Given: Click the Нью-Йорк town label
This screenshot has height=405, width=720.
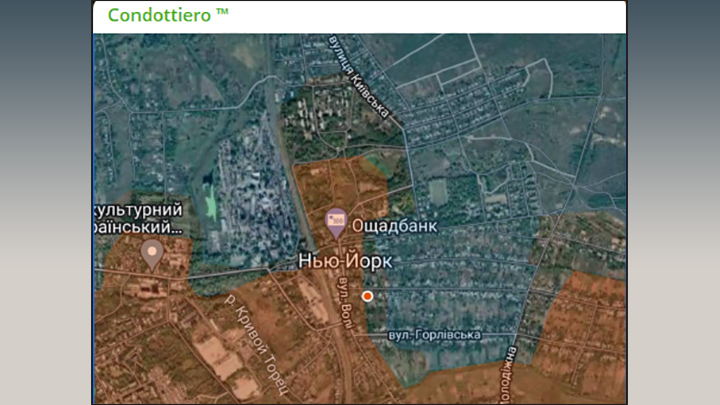Looking at the screenshot, I should coord(345,262).
